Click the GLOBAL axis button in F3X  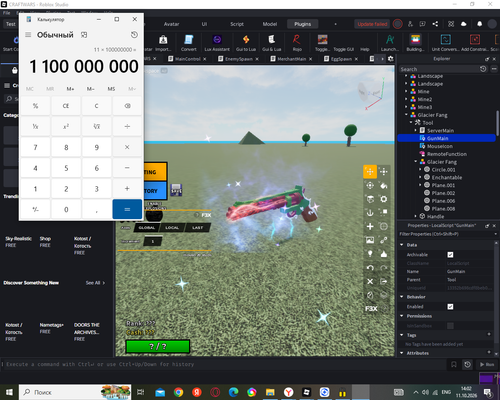147,228
